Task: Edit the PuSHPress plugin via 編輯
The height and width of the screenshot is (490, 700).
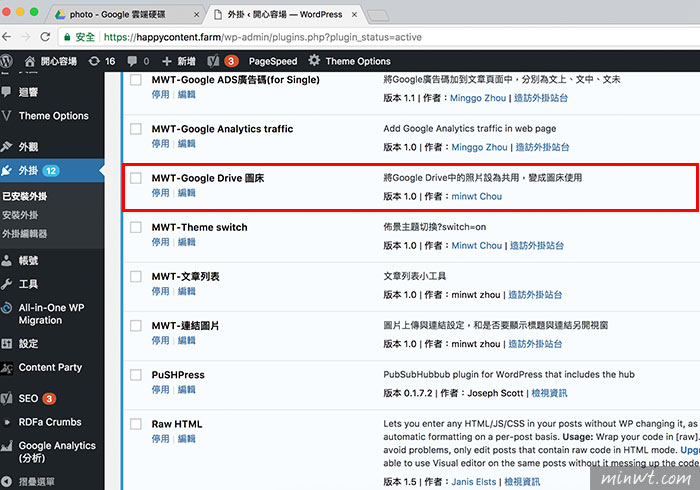Action: point(187,390)
